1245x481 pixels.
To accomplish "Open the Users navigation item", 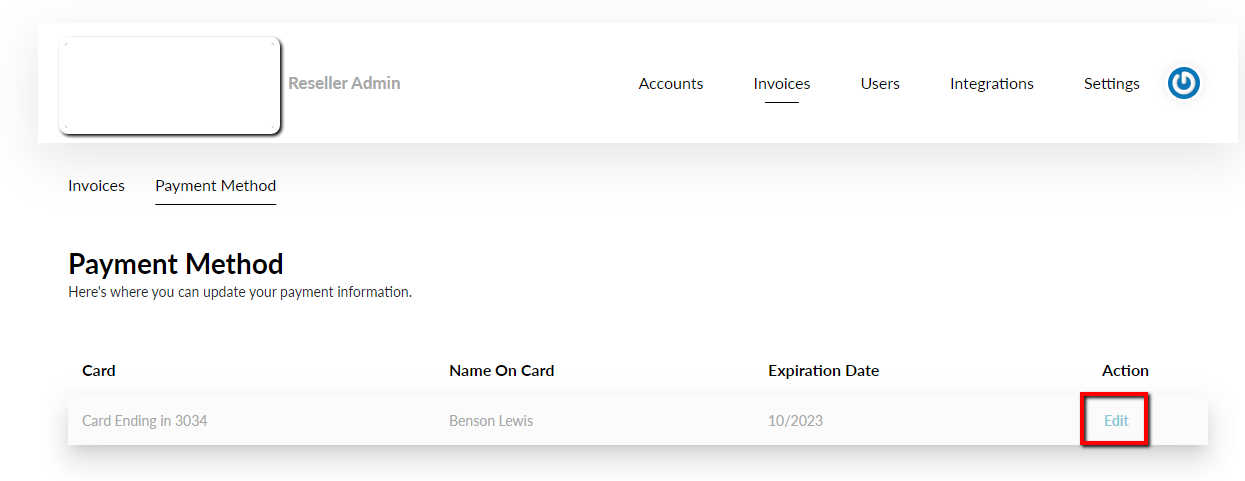I will pos(880,84).
